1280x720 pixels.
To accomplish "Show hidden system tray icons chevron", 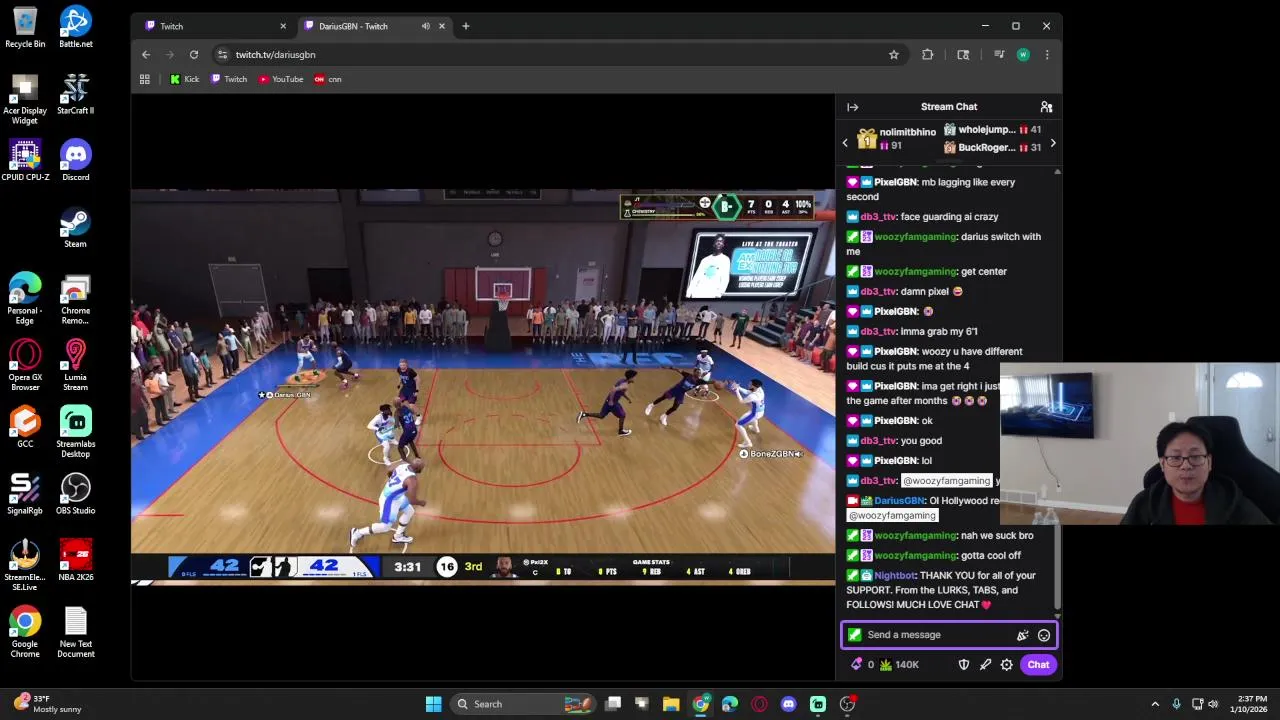I will 1155,704.
